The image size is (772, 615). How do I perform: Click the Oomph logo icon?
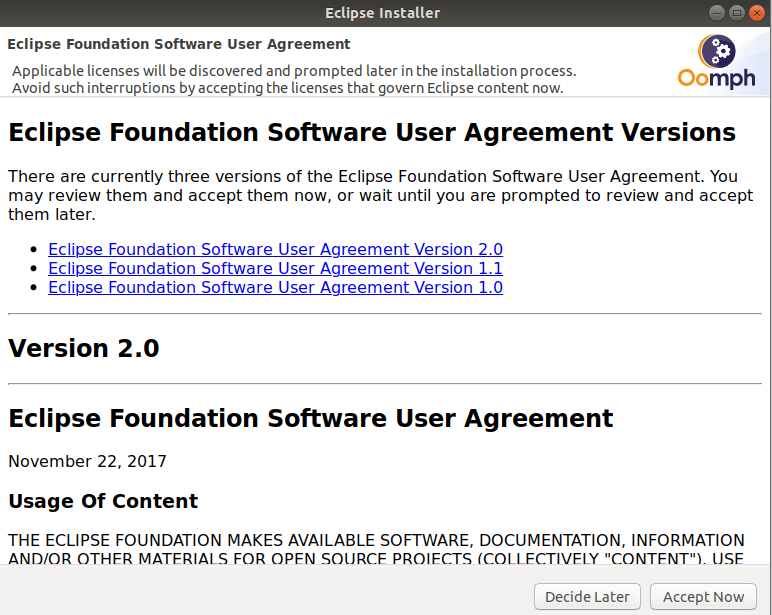[716, 62]
